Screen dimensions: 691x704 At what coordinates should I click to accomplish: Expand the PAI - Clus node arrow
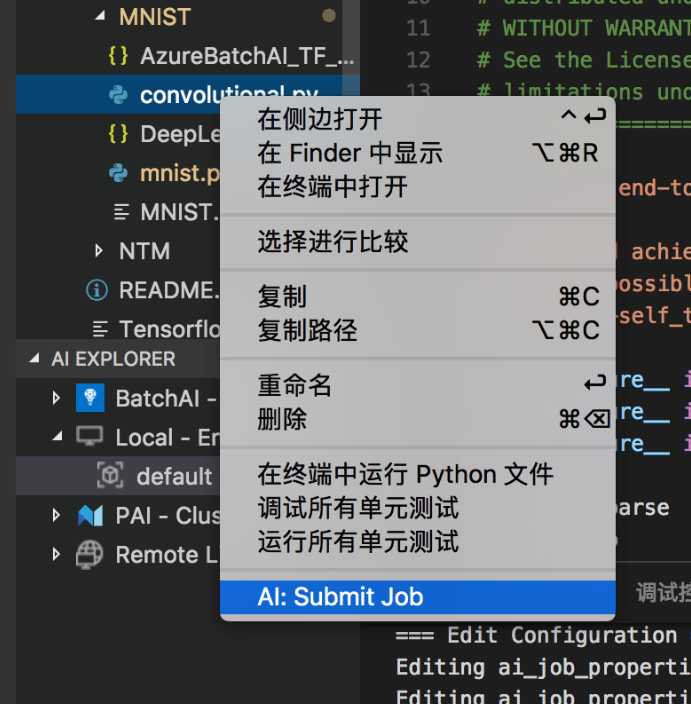(x=56, y=515)
